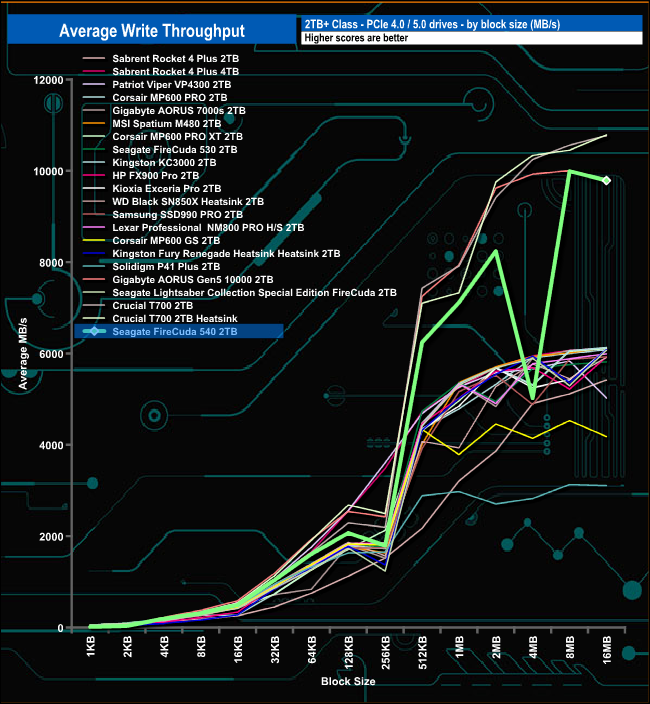
Task: Click the Sabrent Rocket 4 Plus 4TB legend label
Action: coord(176,71)
